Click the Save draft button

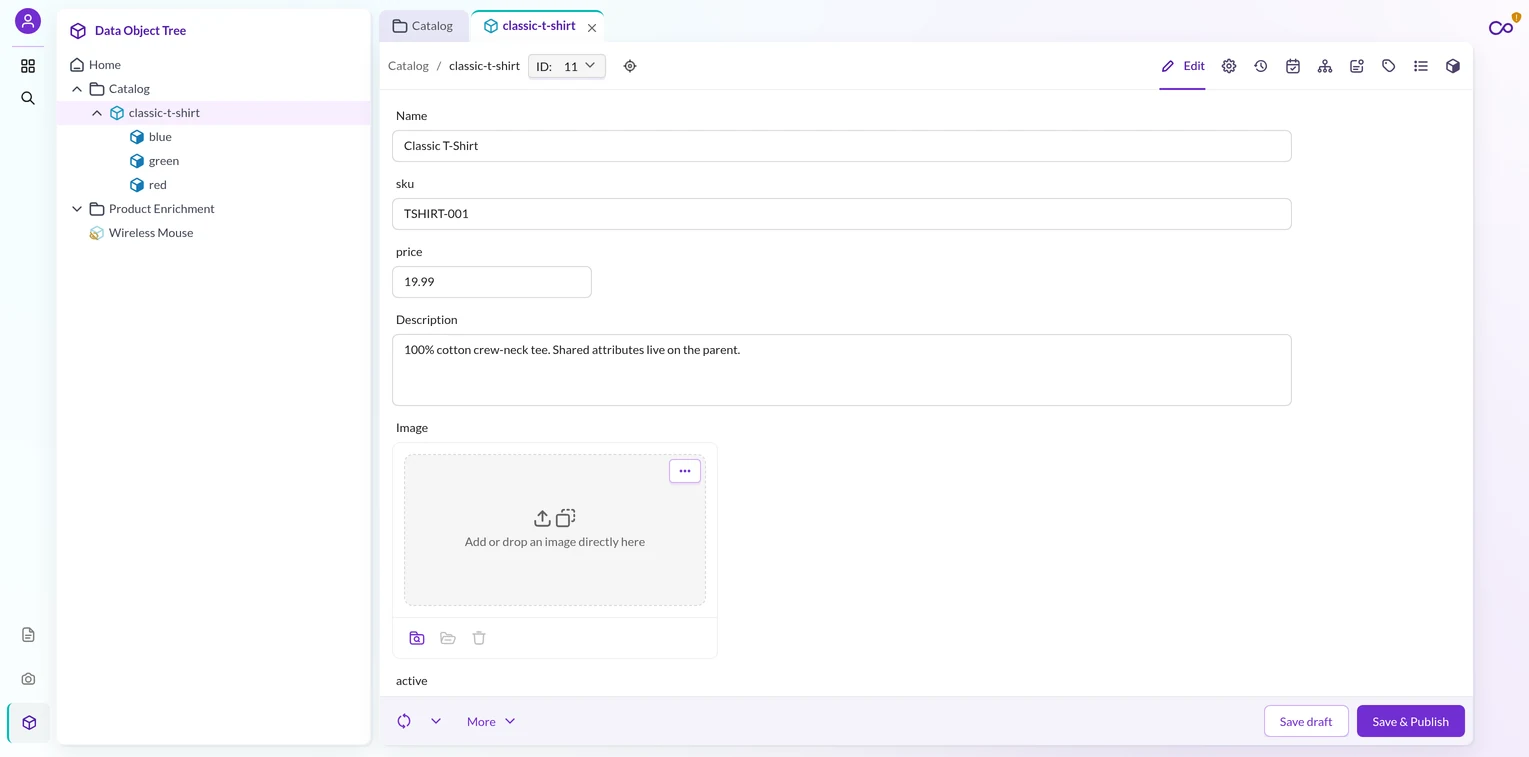pos(1306,721)
